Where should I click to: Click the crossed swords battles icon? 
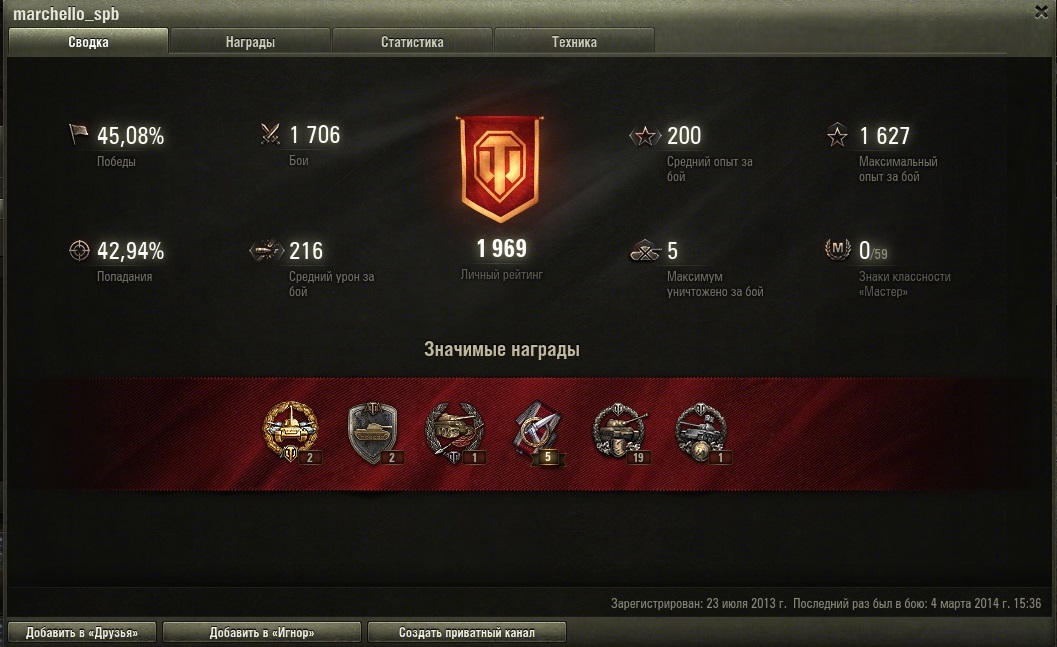(270, 134)
